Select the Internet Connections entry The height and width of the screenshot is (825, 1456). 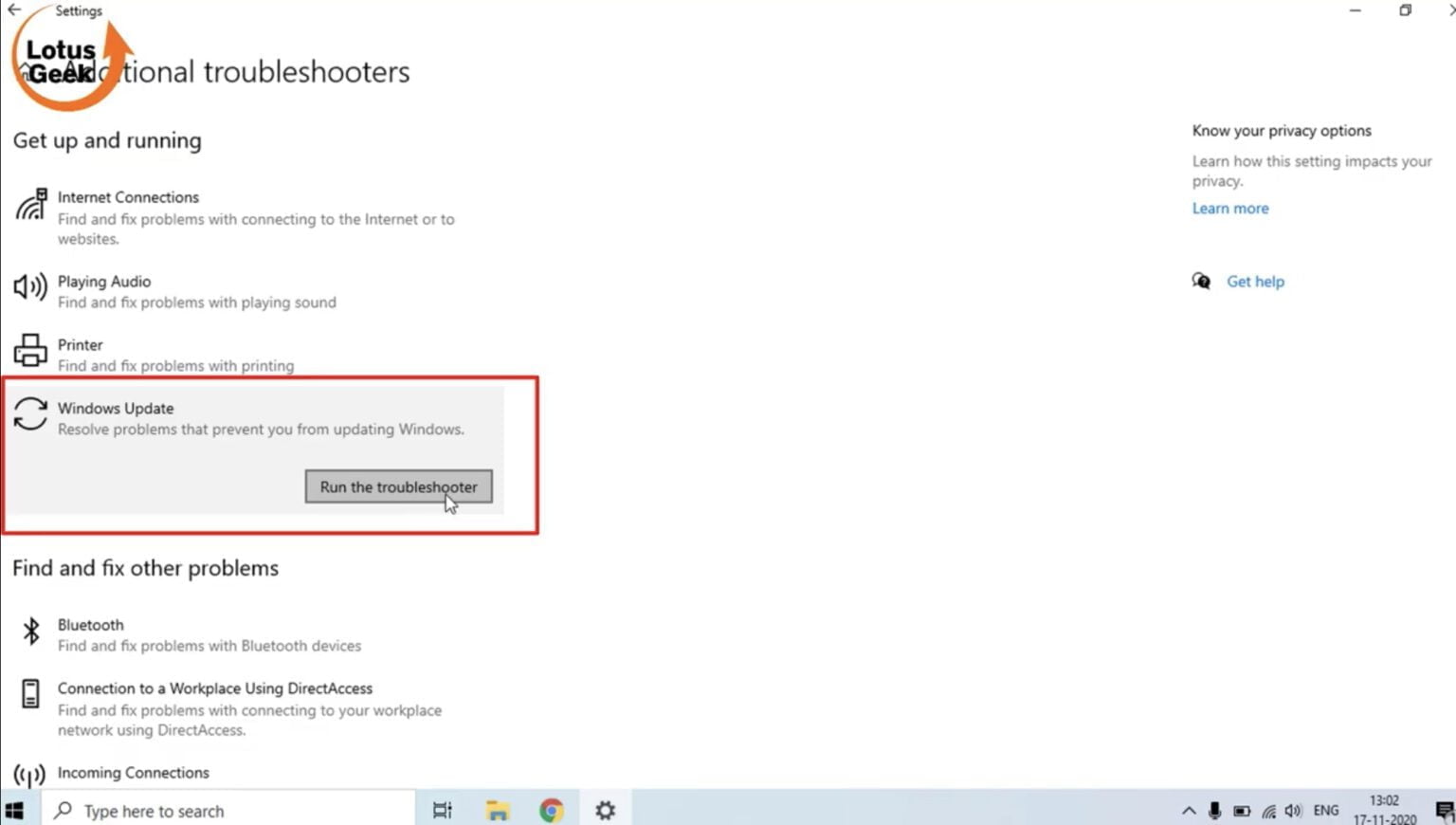pyautogui.click(x=256, y=217)
